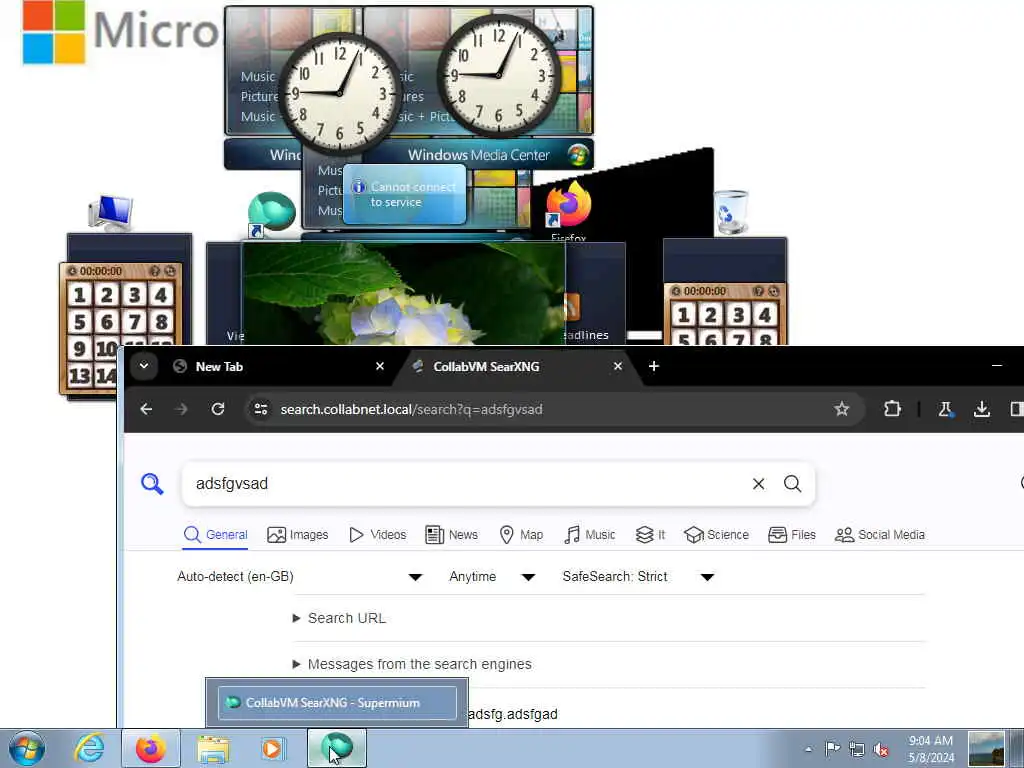
Task: Switch to the CollabVM SearXNG tab
Action: point(517,366)
